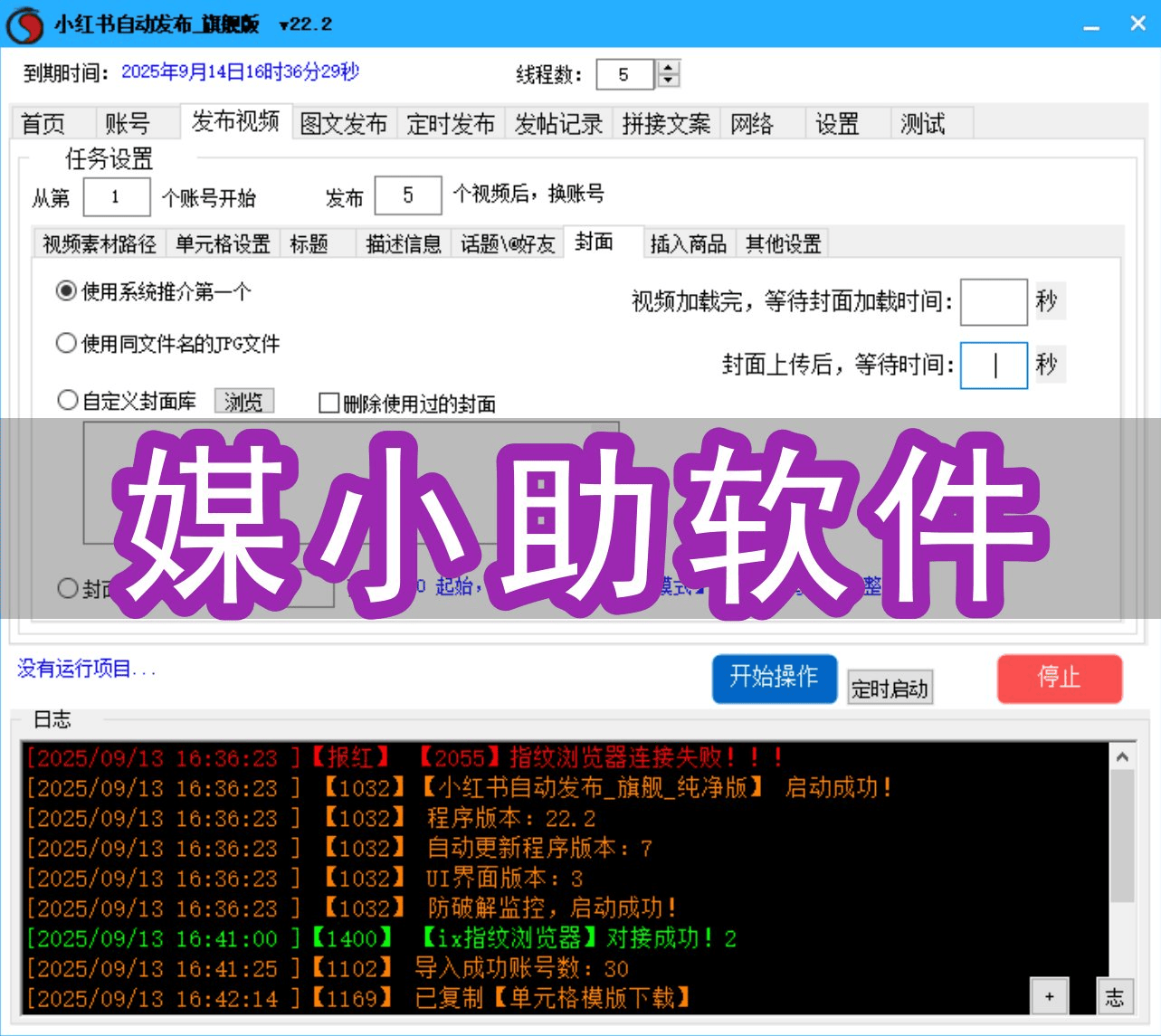Screen dimensions: 1161x1036
Task: Open the 视频素材路径 sub-tab
Action: [x=100, y=243]
